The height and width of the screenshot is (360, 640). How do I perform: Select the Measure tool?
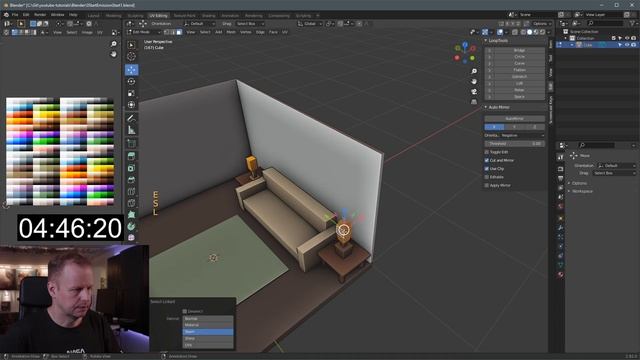tap(131, 130)
